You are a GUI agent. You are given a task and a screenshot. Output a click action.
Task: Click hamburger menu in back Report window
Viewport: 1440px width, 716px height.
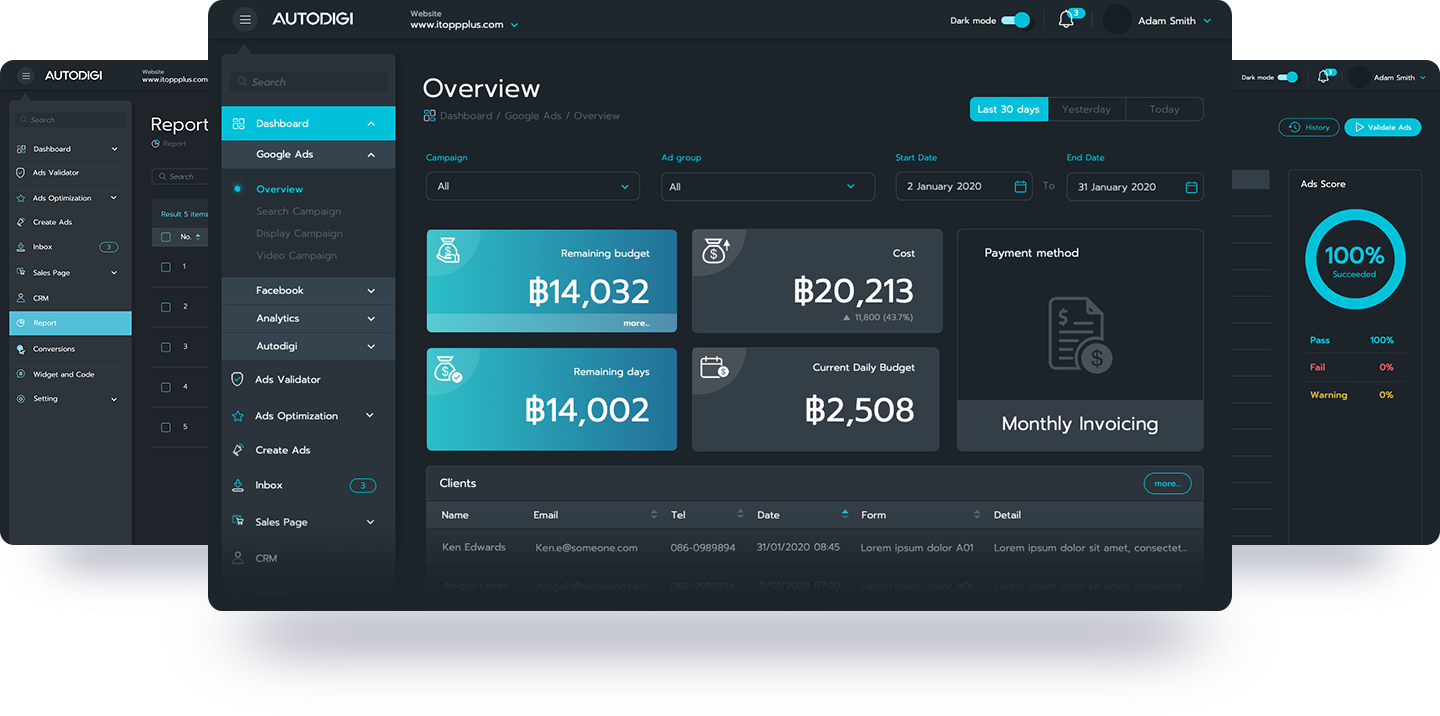click(26, 76)
